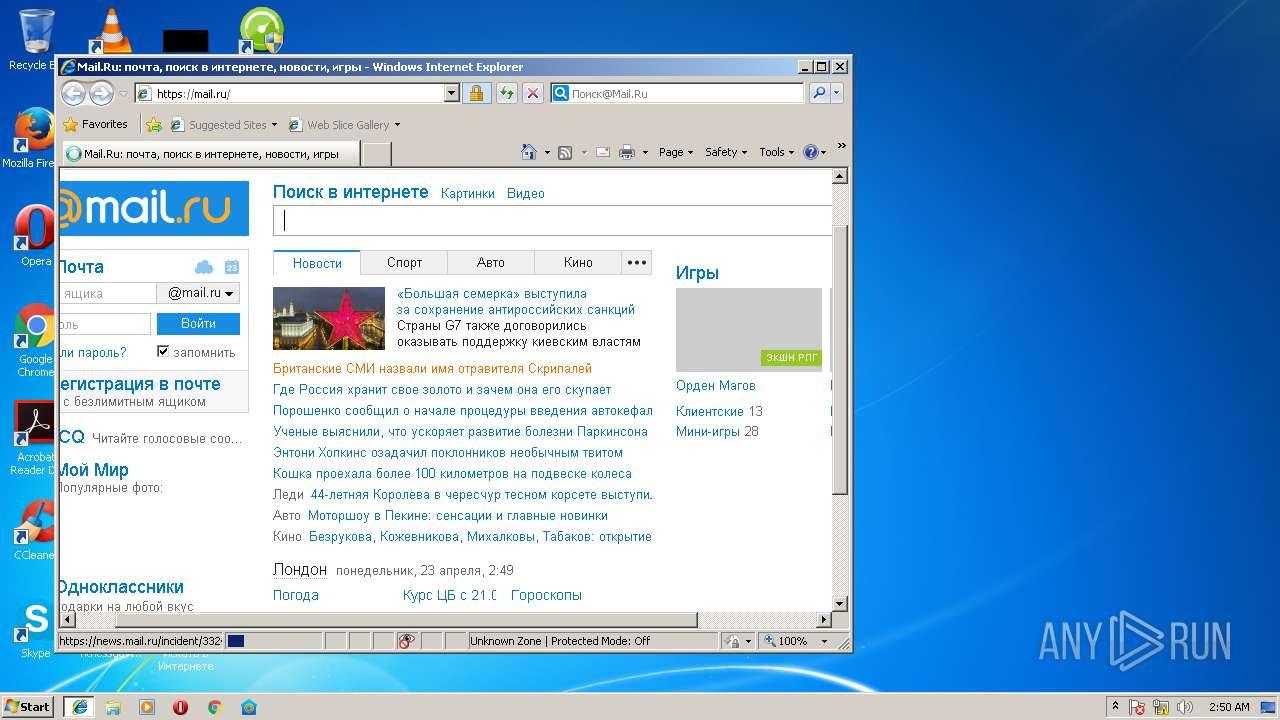Click the Print icon in command bar
This screenshot has width=1280, height=720.
click(627, 152)
